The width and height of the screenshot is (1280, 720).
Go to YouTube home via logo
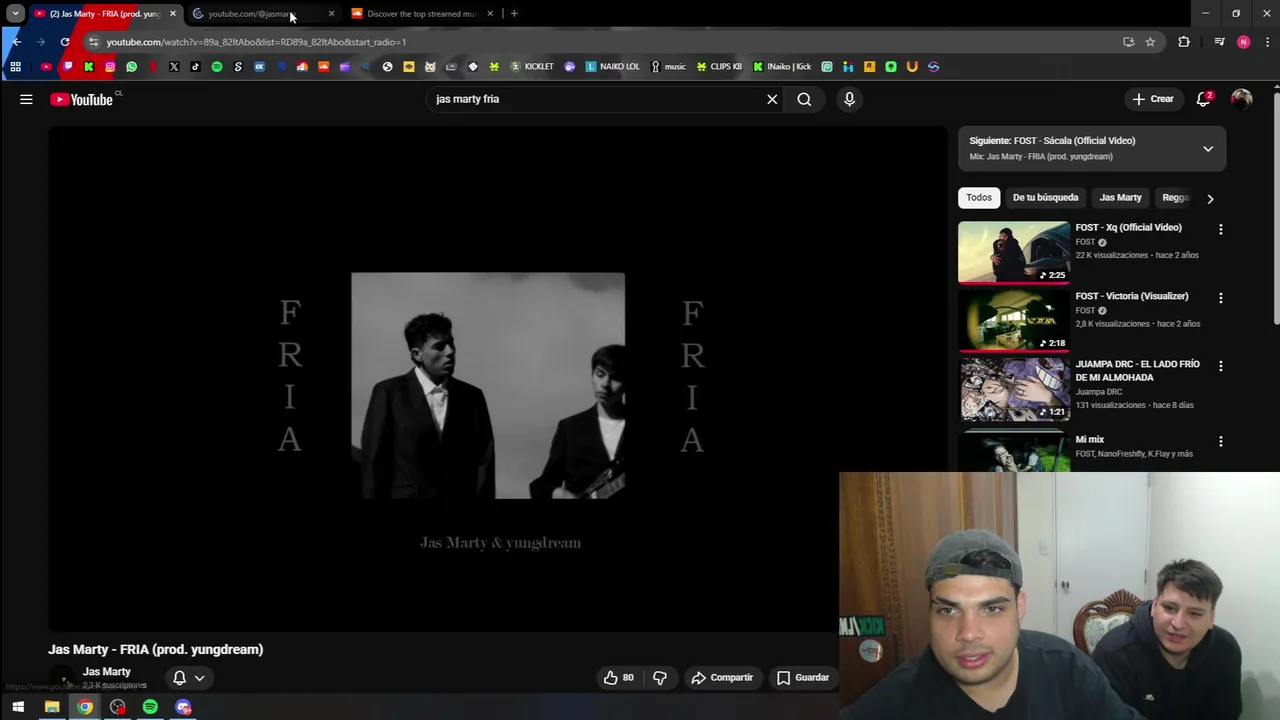[82, 99]
